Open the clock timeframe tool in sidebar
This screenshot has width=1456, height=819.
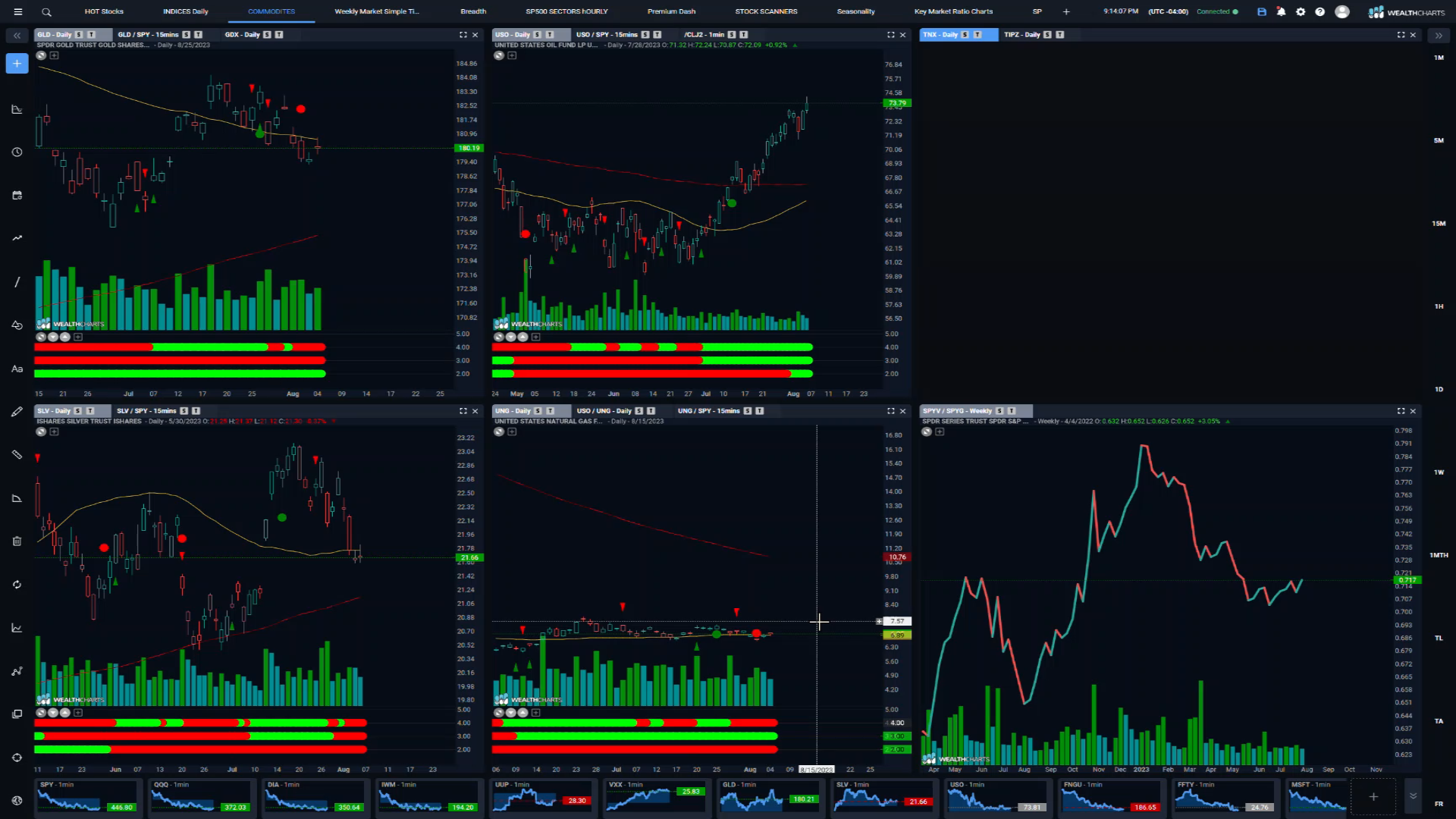click(17, 152)
